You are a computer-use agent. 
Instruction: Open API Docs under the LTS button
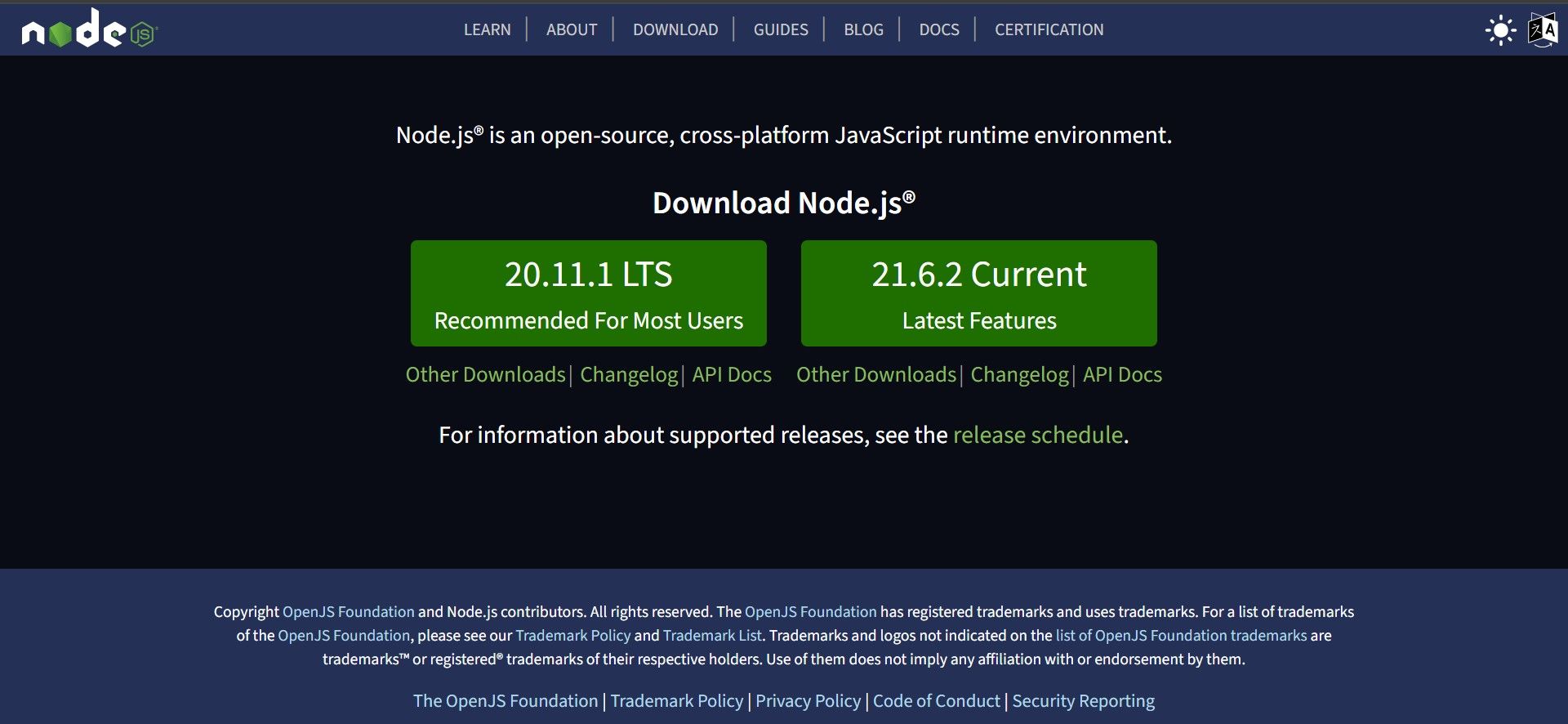(x=732, y=374)
